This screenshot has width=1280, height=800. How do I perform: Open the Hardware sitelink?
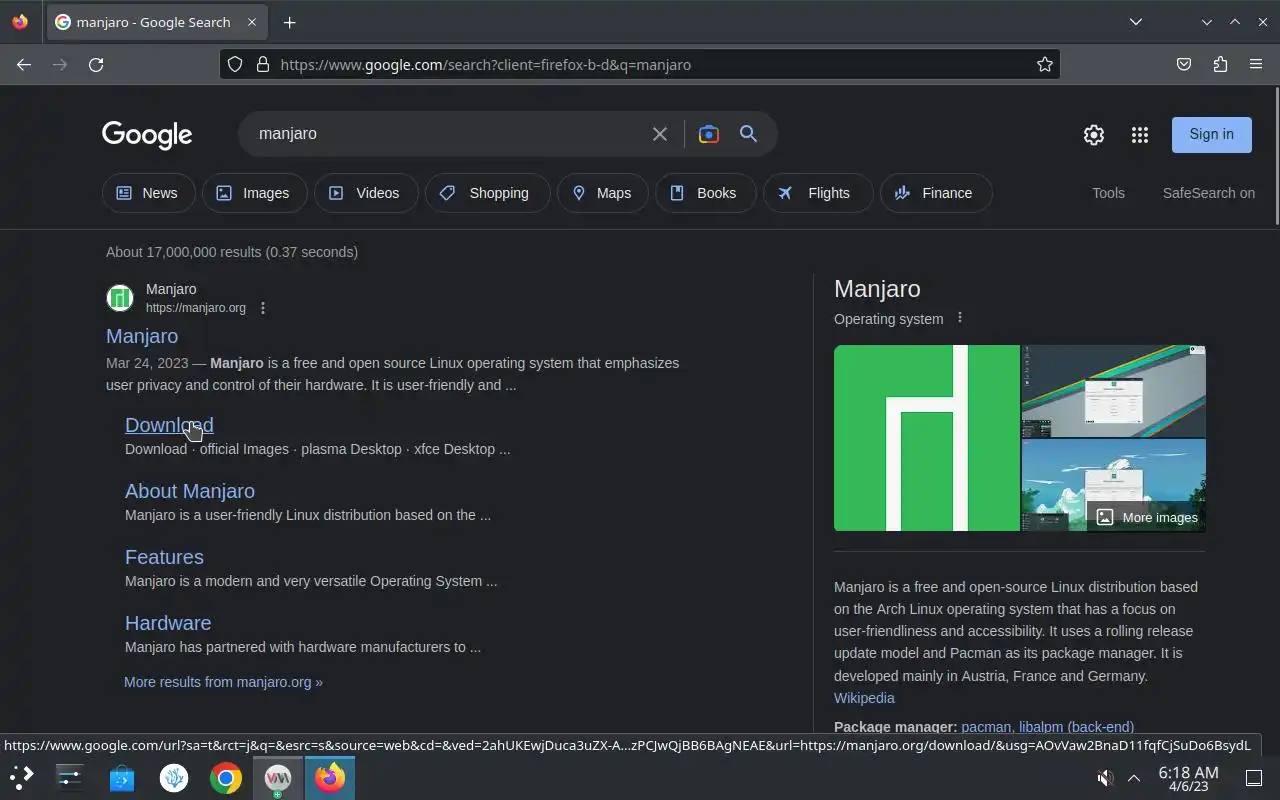click(168, 623)
